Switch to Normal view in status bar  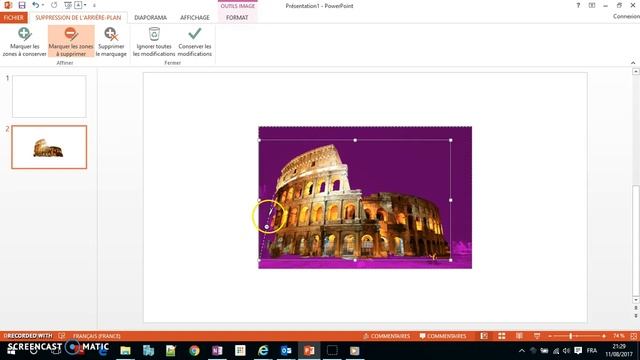click(x=484, y=336)
